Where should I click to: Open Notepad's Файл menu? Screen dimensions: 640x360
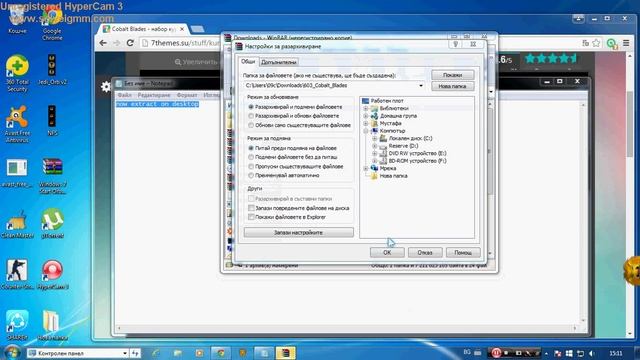click(124, 95)
